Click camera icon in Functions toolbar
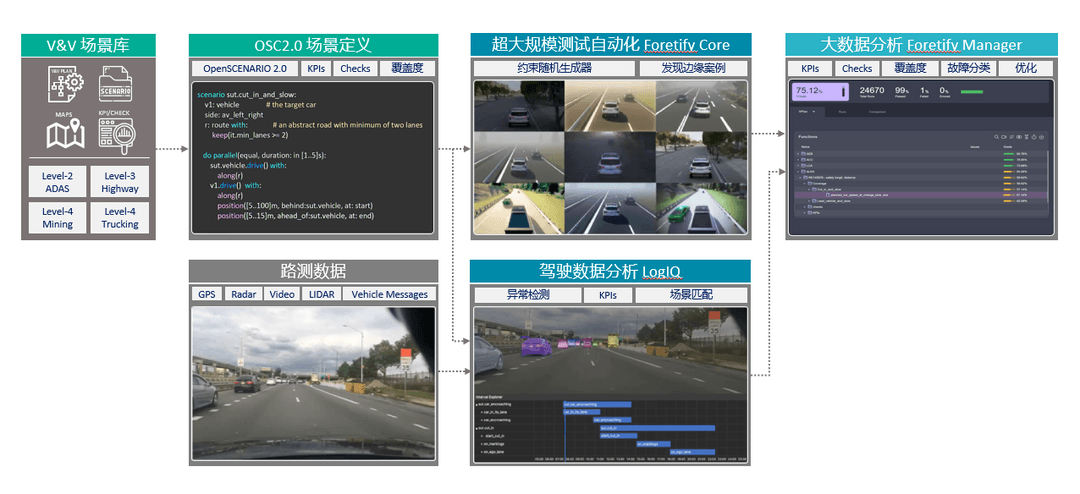The image size is (1080, 494). point(1004,137)
